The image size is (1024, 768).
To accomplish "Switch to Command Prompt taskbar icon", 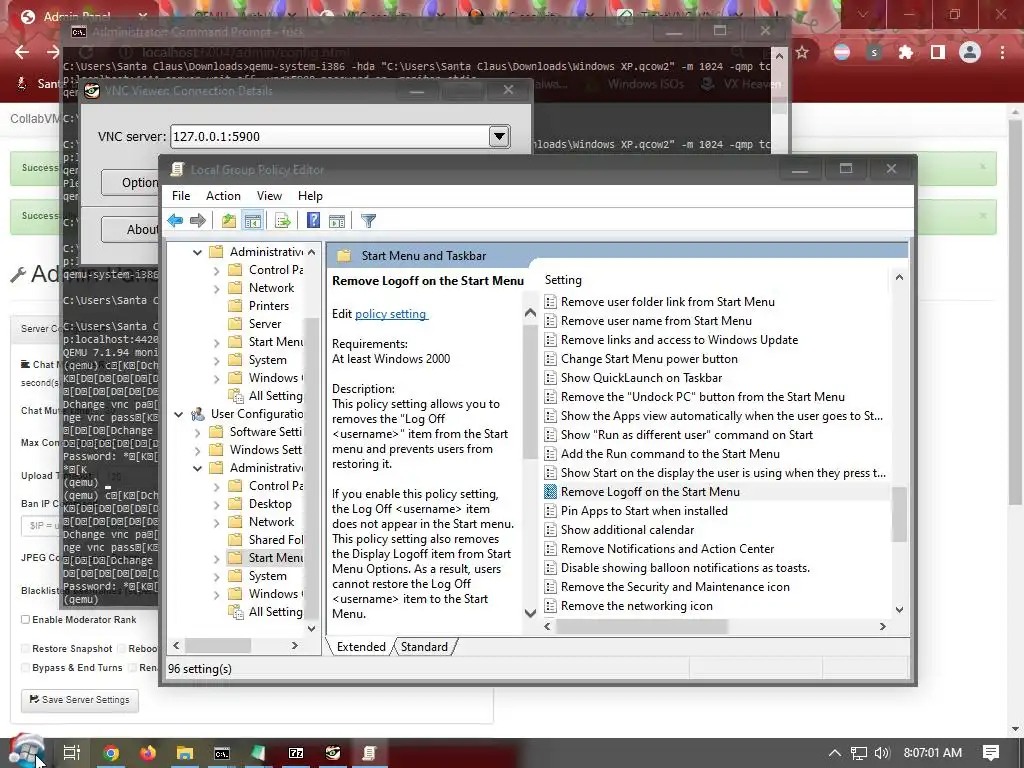I will (x=222, y=753).
